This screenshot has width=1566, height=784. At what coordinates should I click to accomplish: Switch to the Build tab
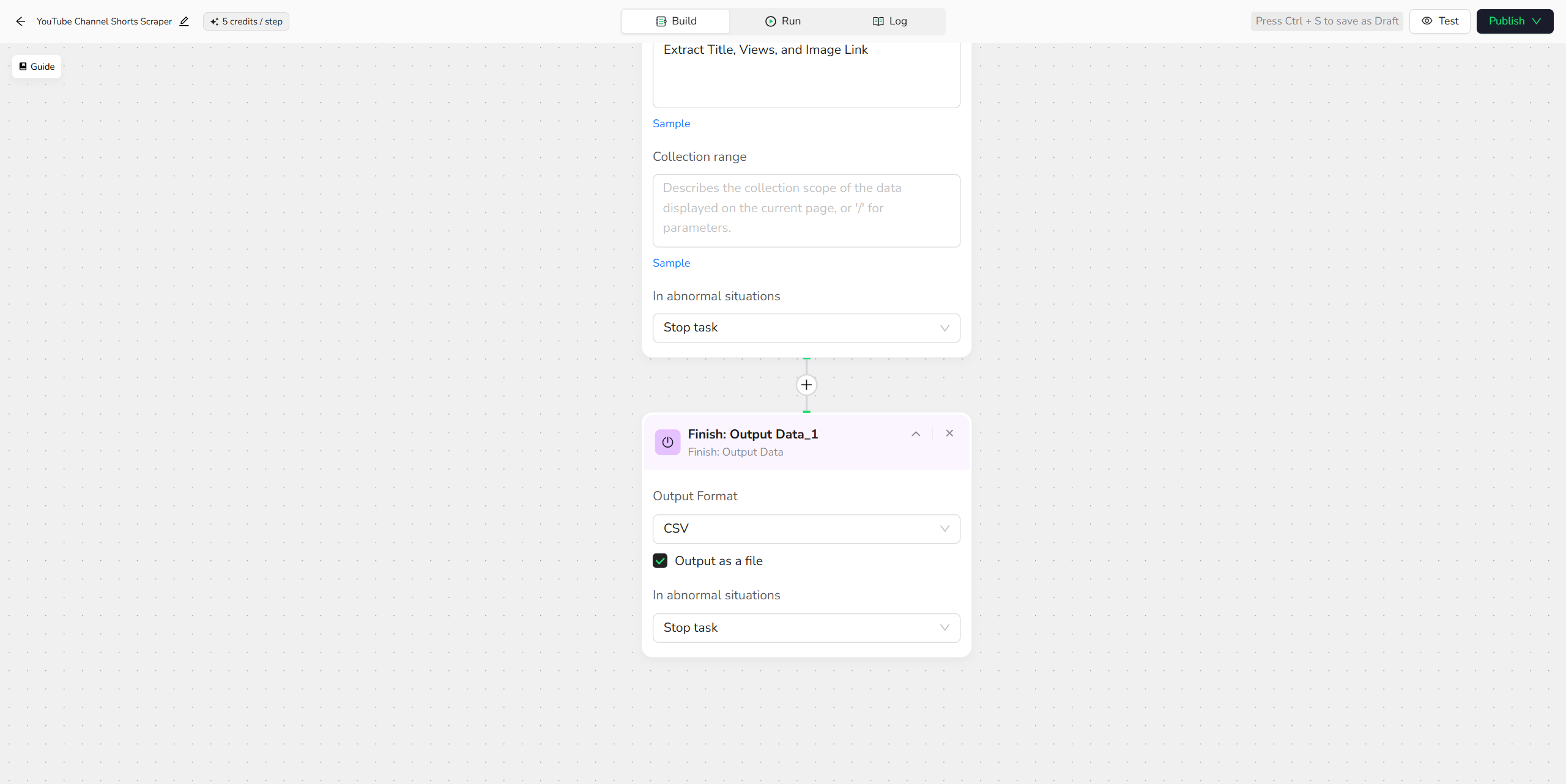coord(676,21)
